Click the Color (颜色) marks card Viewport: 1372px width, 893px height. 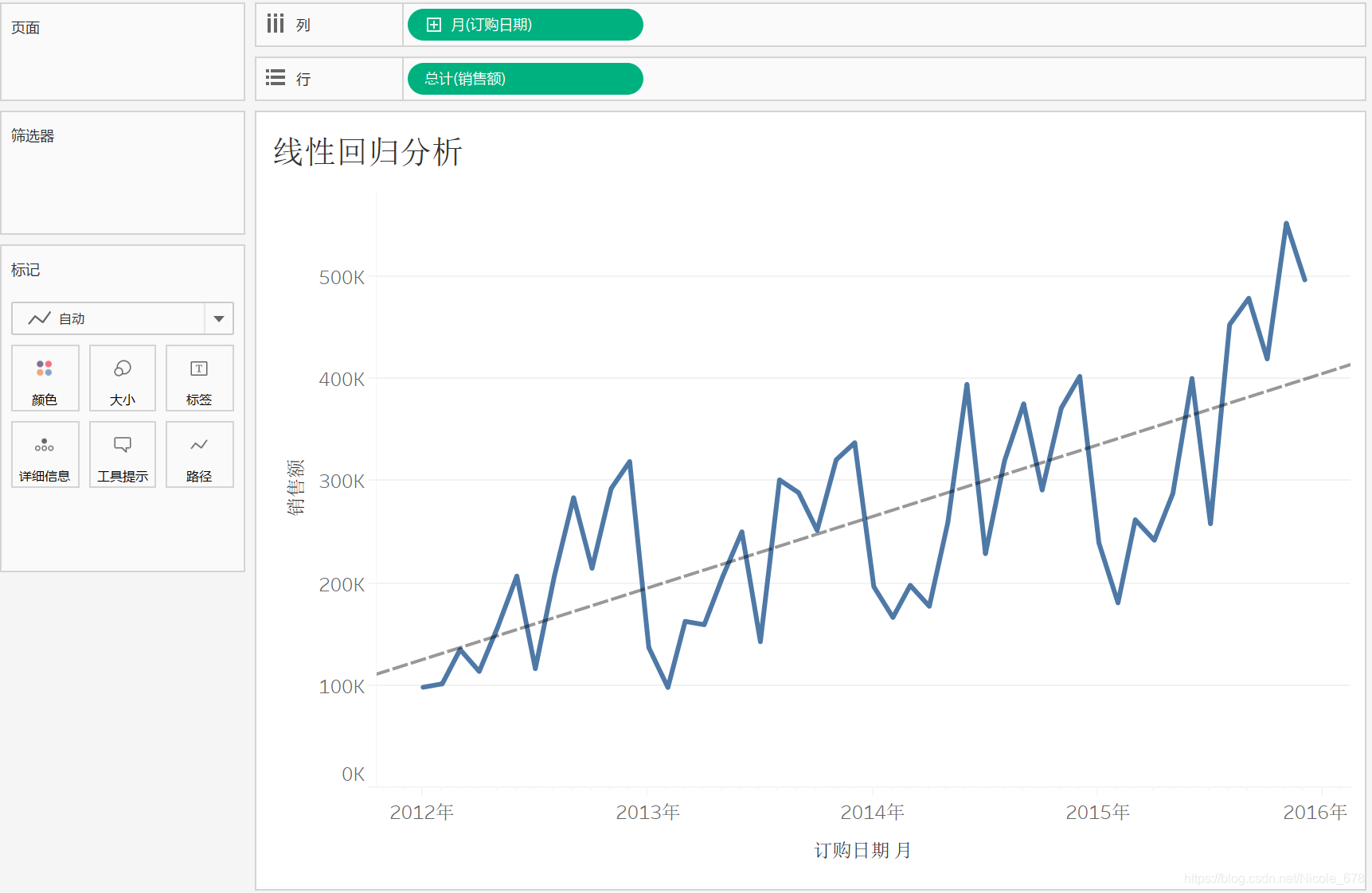[45, 378]
